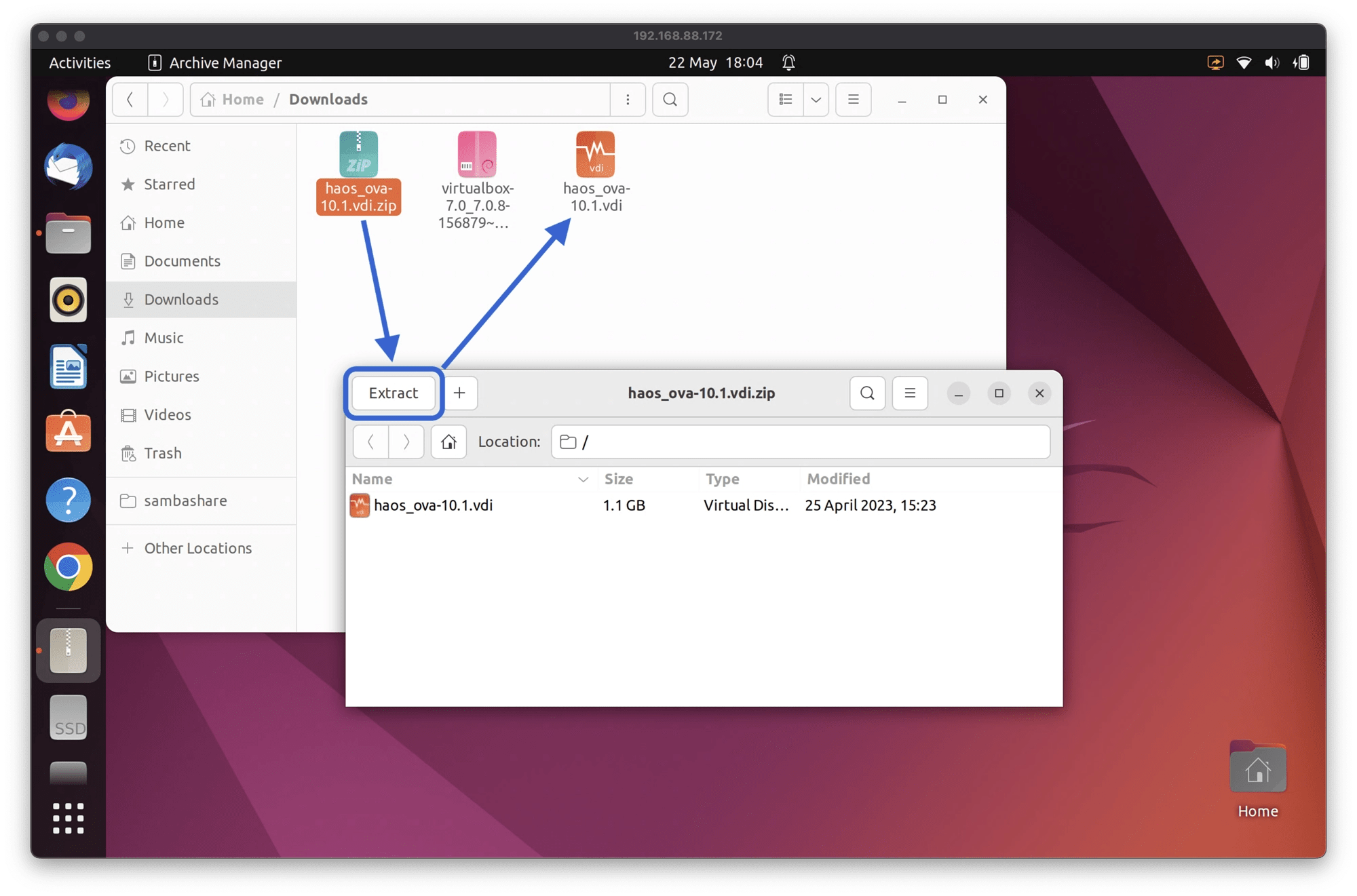Open the files window search icon
The width and height of the screenshot is (1357, 896).
click(670, 99)
